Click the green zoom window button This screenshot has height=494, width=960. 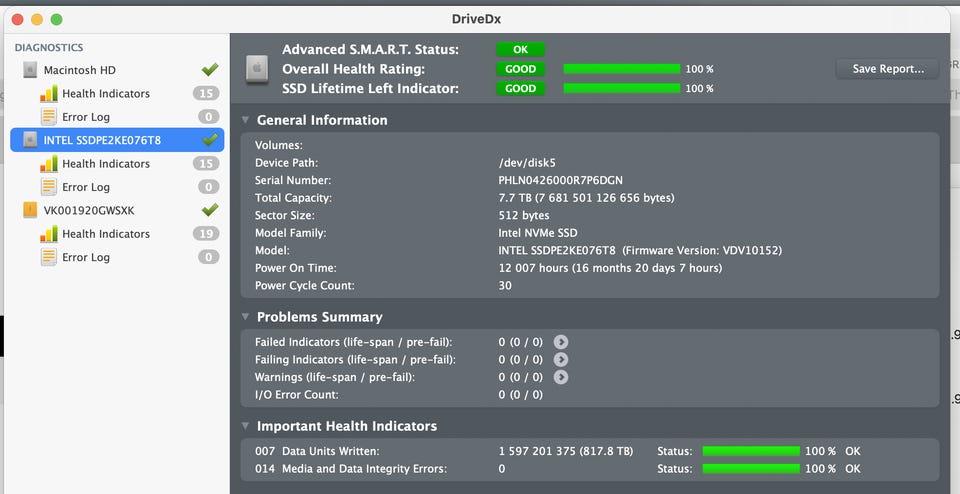[56, 20]
